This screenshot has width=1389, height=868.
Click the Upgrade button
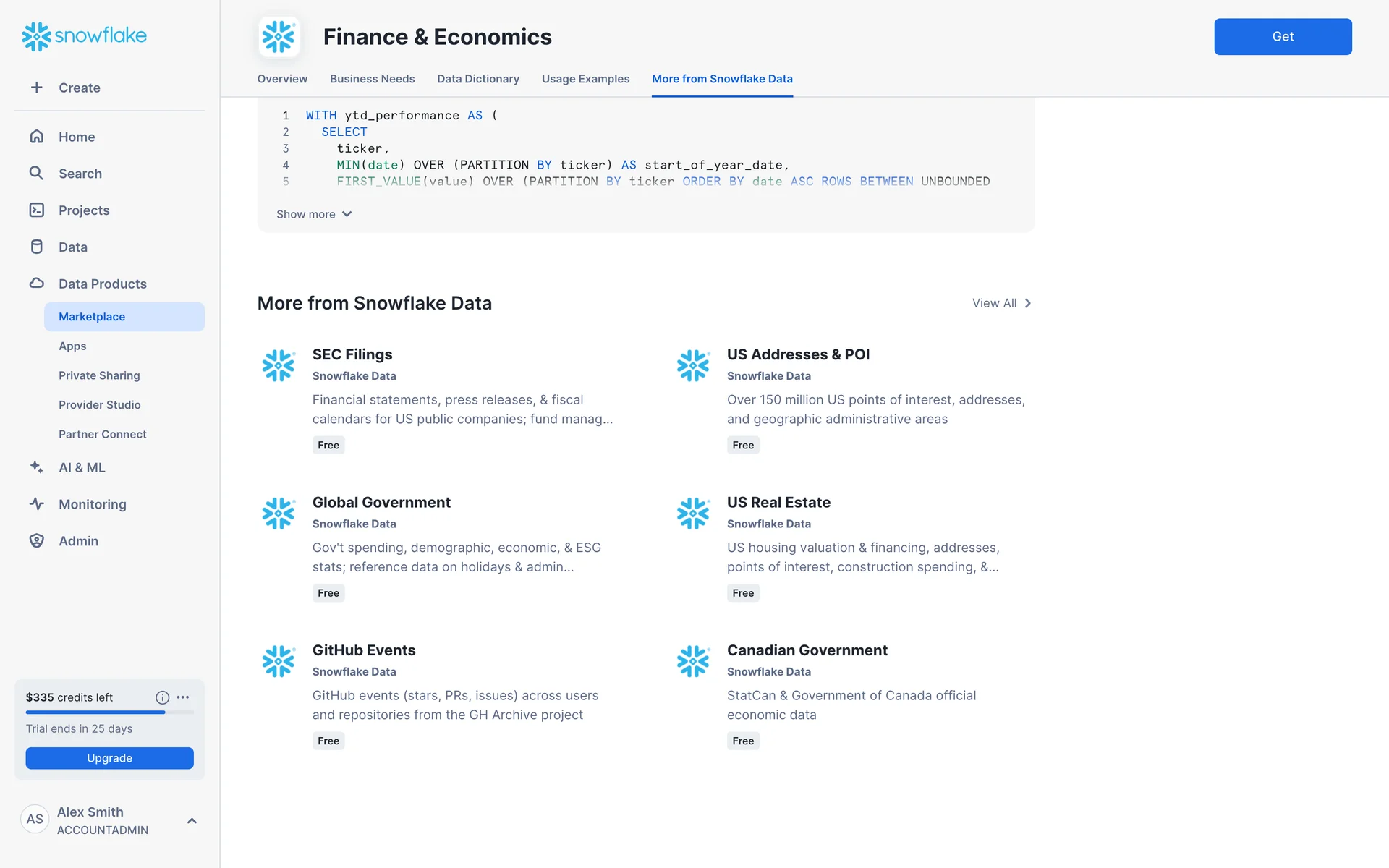109,758
